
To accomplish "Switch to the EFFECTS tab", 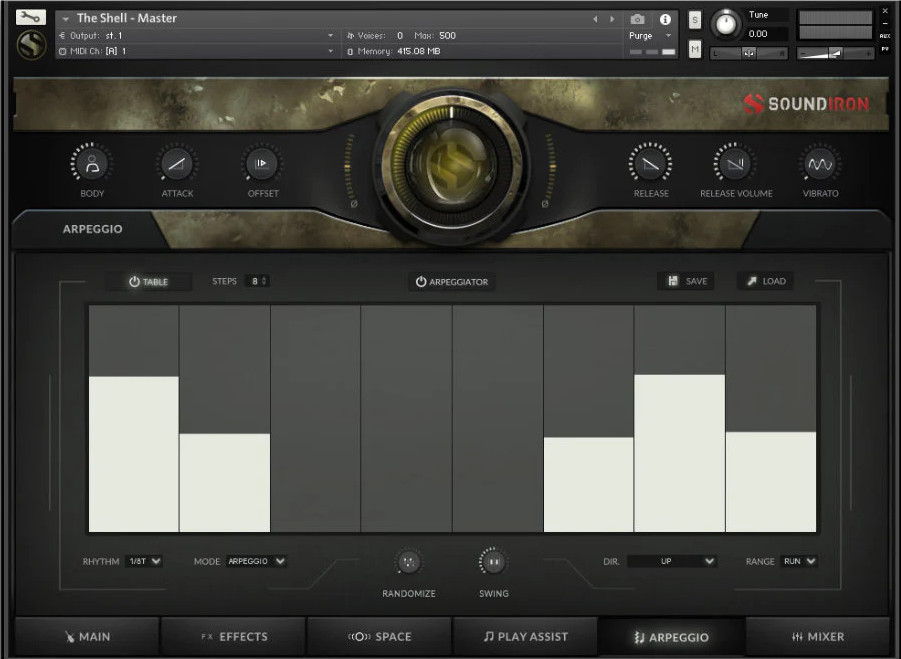I will (232, 636).
